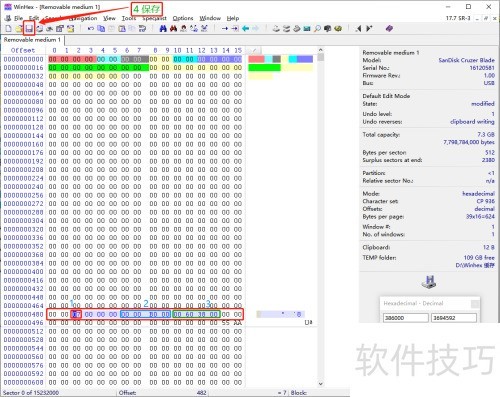Click the magnifying glass toolbar icon
This screenshot has height=397, width=500.
[x=317, y=29]
